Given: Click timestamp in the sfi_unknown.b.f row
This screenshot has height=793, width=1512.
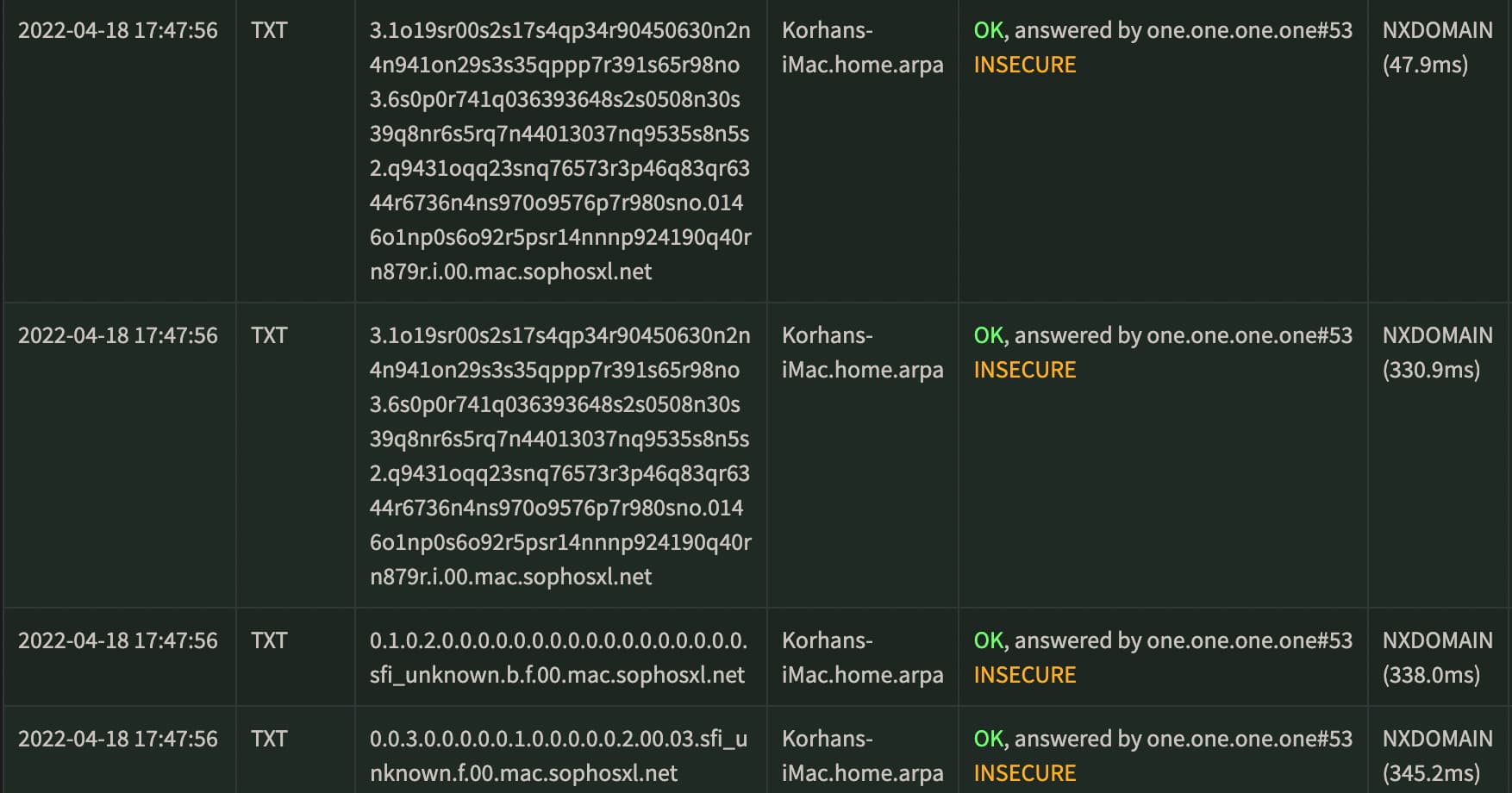Looking at the screenshot, I should (x=118, y=640).
